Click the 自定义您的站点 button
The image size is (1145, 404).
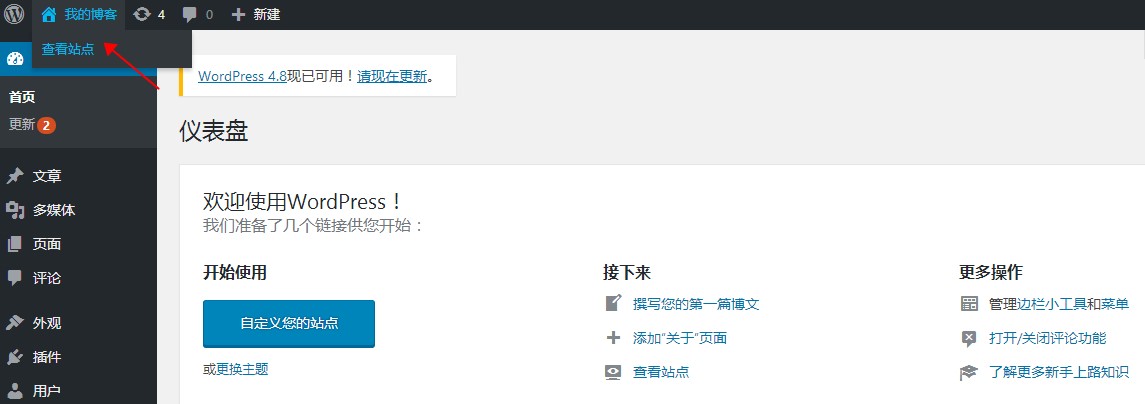288,323
